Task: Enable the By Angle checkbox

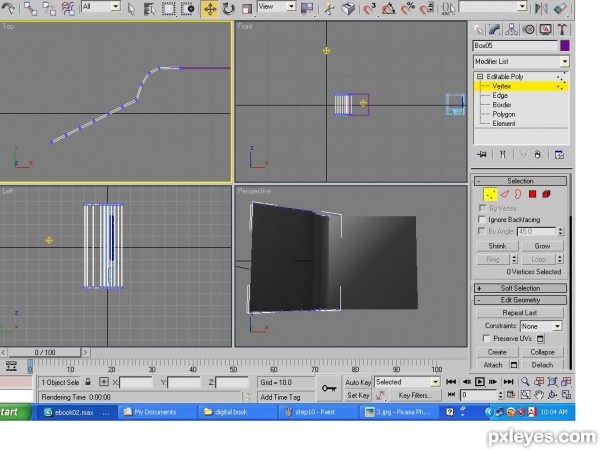Action: click(482, 231)
